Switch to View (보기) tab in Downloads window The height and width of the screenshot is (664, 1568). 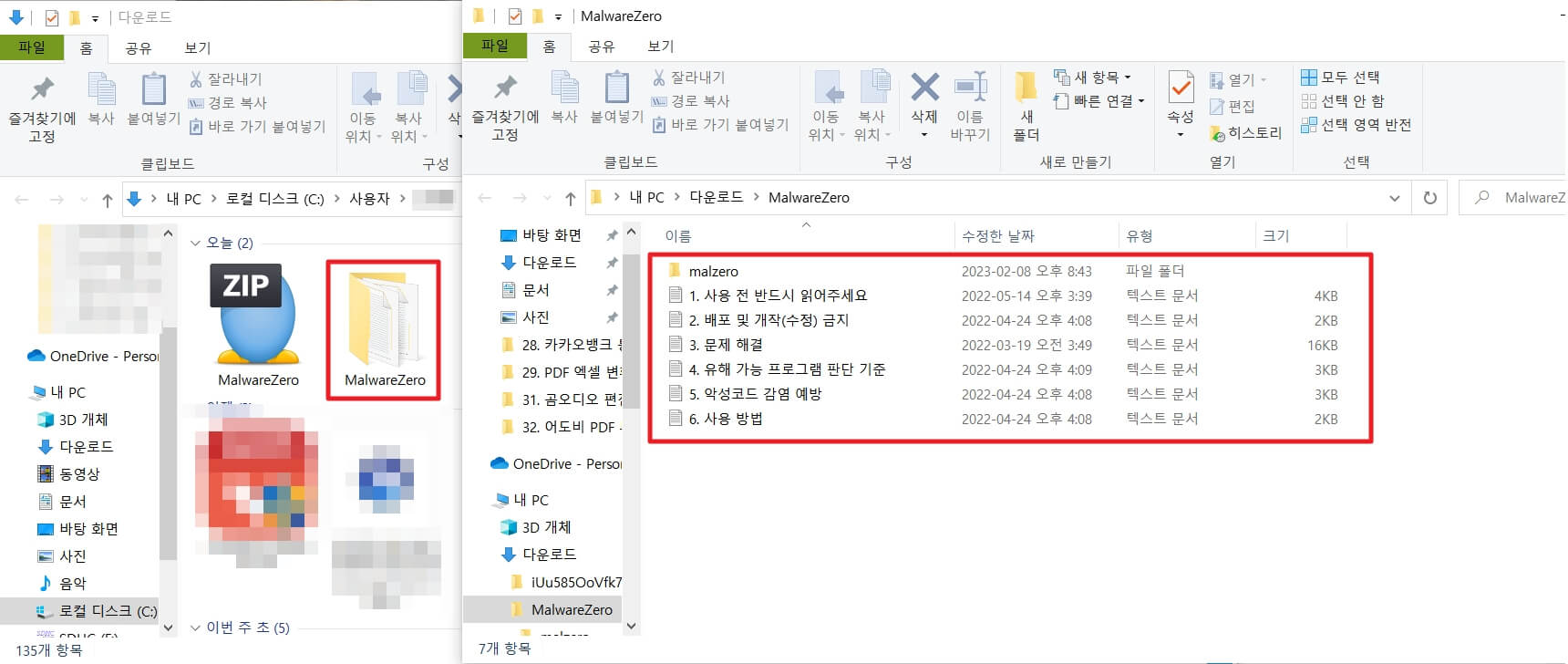click(198, 48)
